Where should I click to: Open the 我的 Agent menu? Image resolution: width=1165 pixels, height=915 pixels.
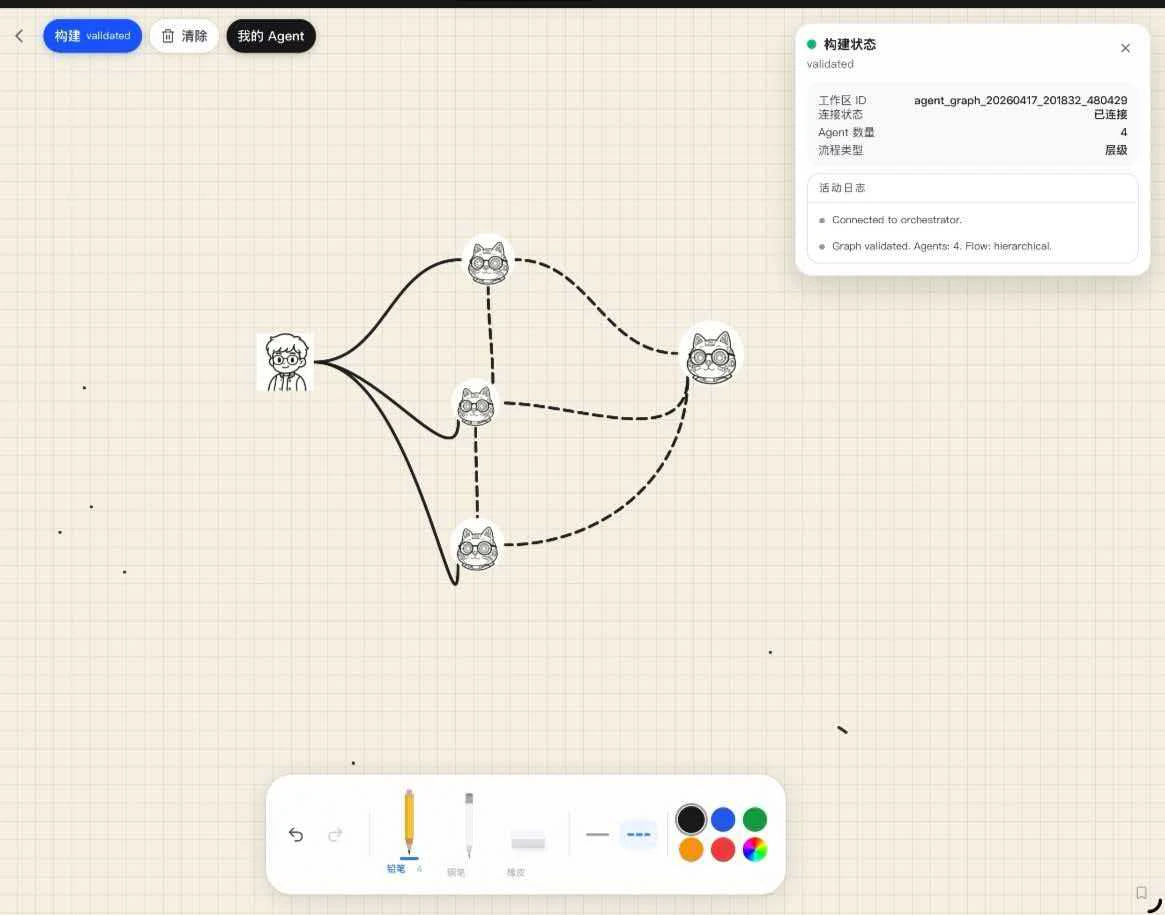(x=270, y=35)
